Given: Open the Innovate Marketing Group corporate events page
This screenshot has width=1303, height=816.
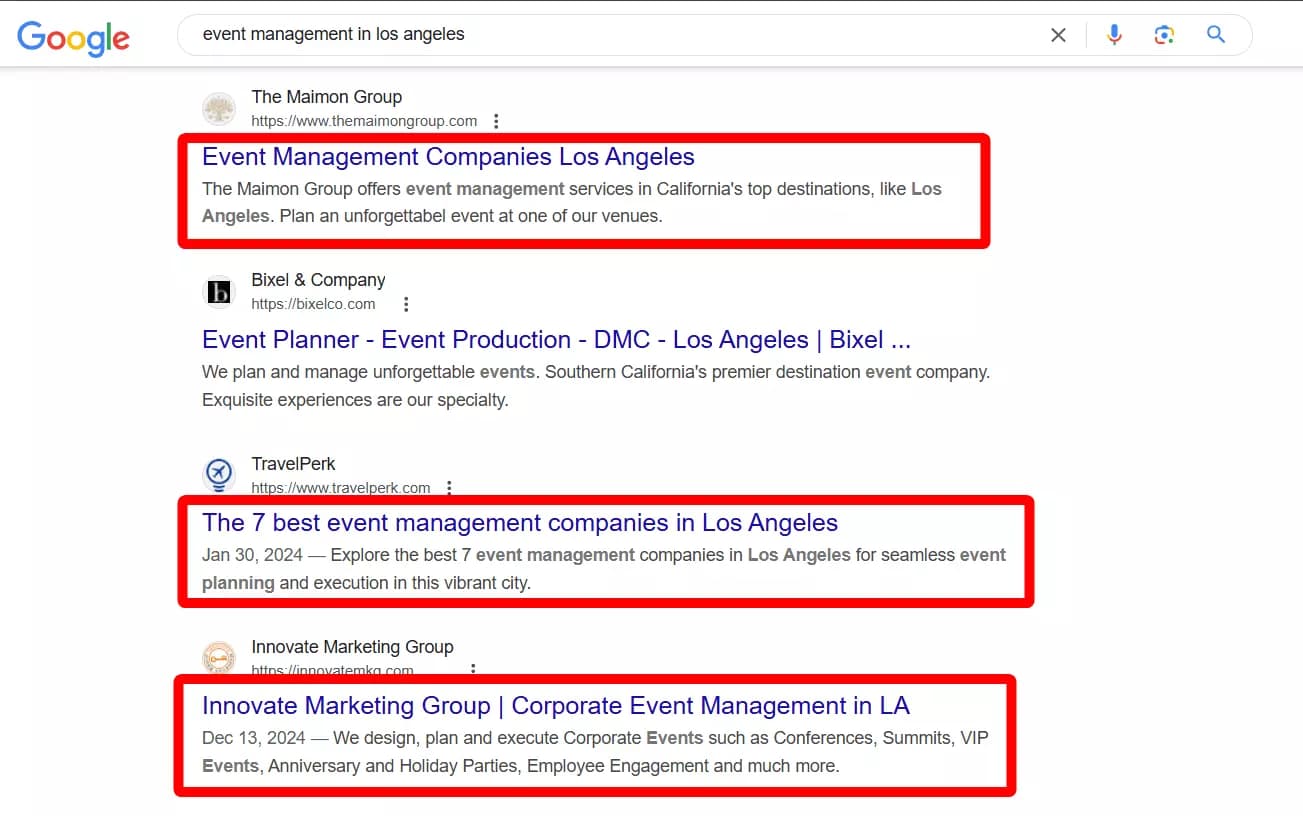Looking at the screenshot, I should 556,705.
